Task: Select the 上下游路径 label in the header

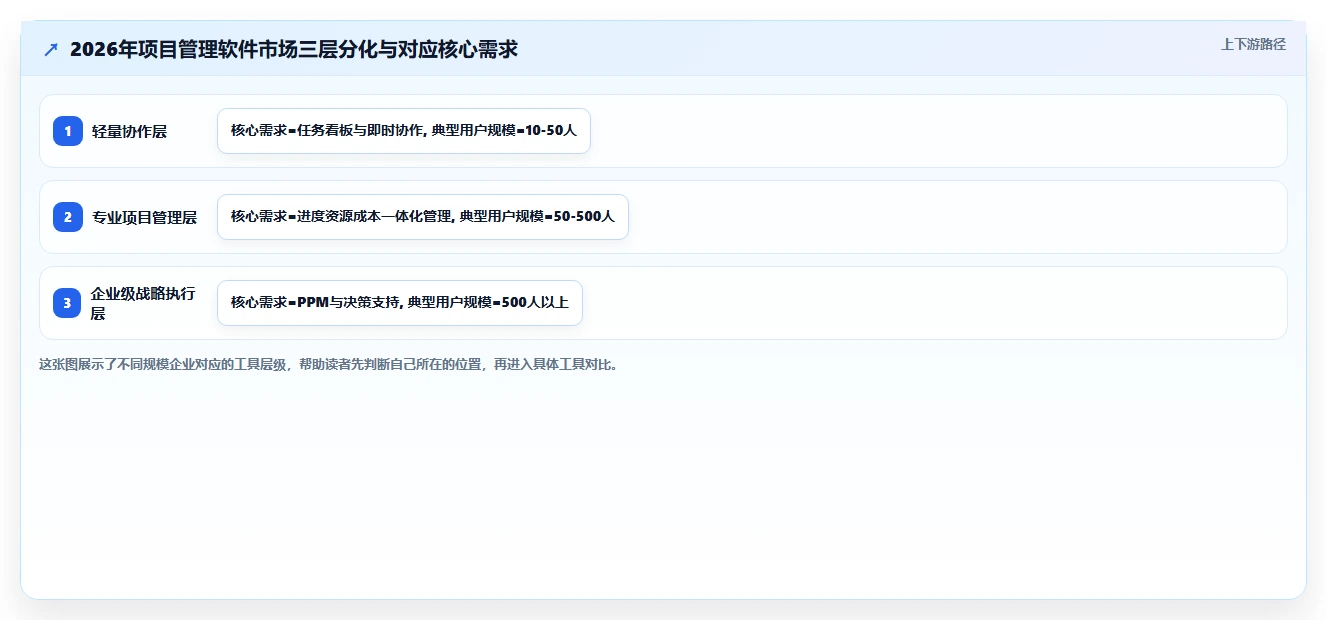Action: coord(1253,44)
